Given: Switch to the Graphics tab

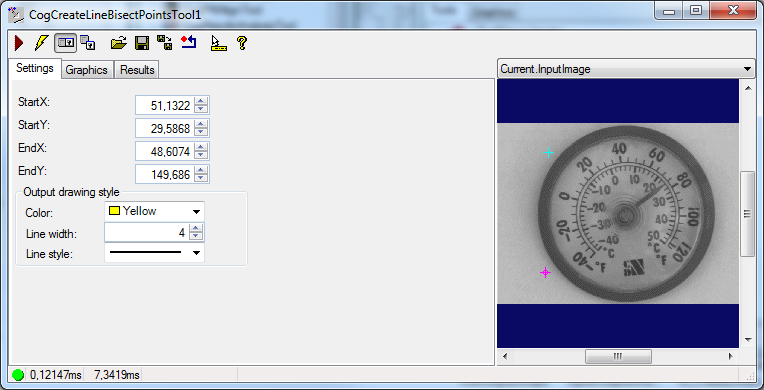Looking at the screenshot, I should (x=86, y=70).
